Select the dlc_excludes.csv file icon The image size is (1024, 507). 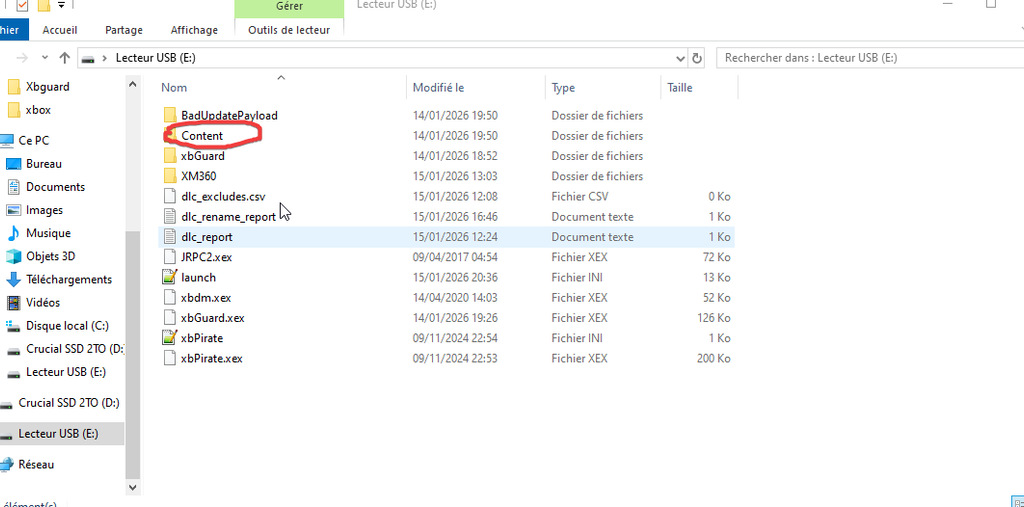click(x=169, y=197)
